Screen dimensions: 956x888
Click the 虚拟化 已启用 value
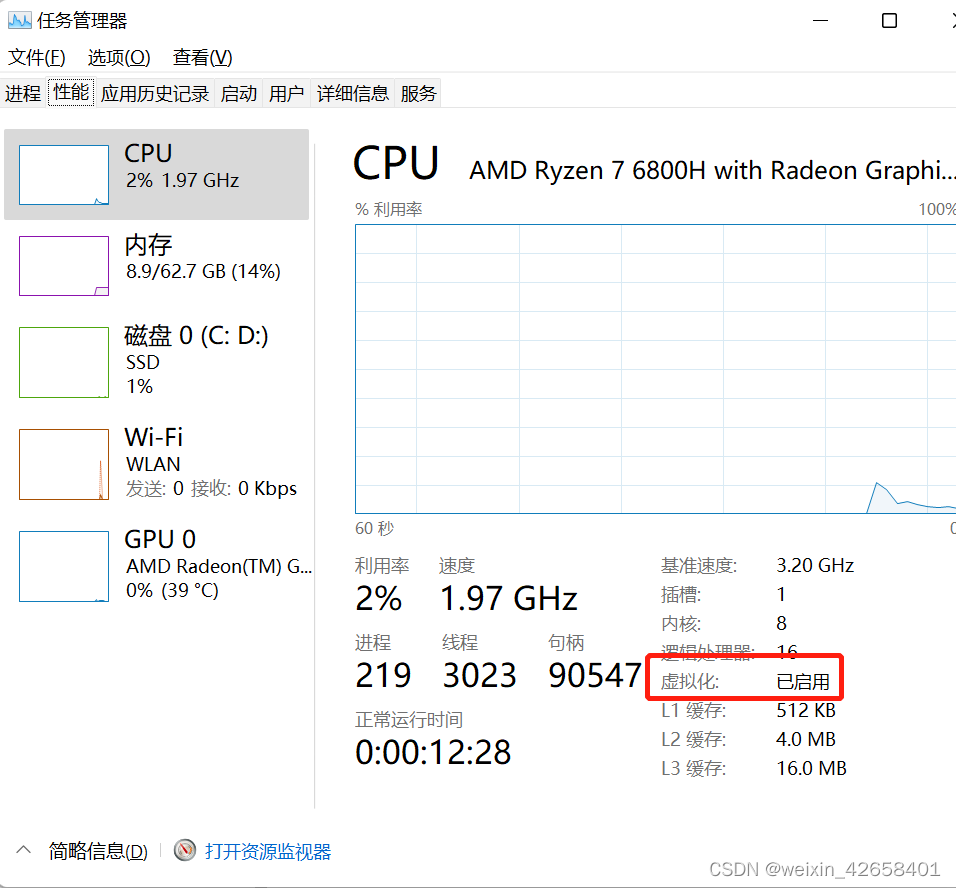coord(802,681)
